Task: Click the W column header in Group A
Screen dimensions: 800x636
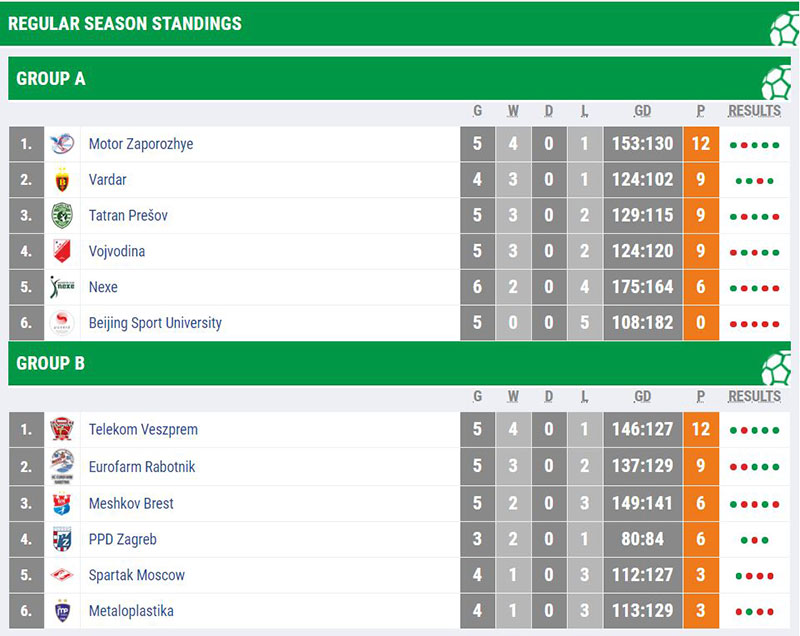Action: 513,111
